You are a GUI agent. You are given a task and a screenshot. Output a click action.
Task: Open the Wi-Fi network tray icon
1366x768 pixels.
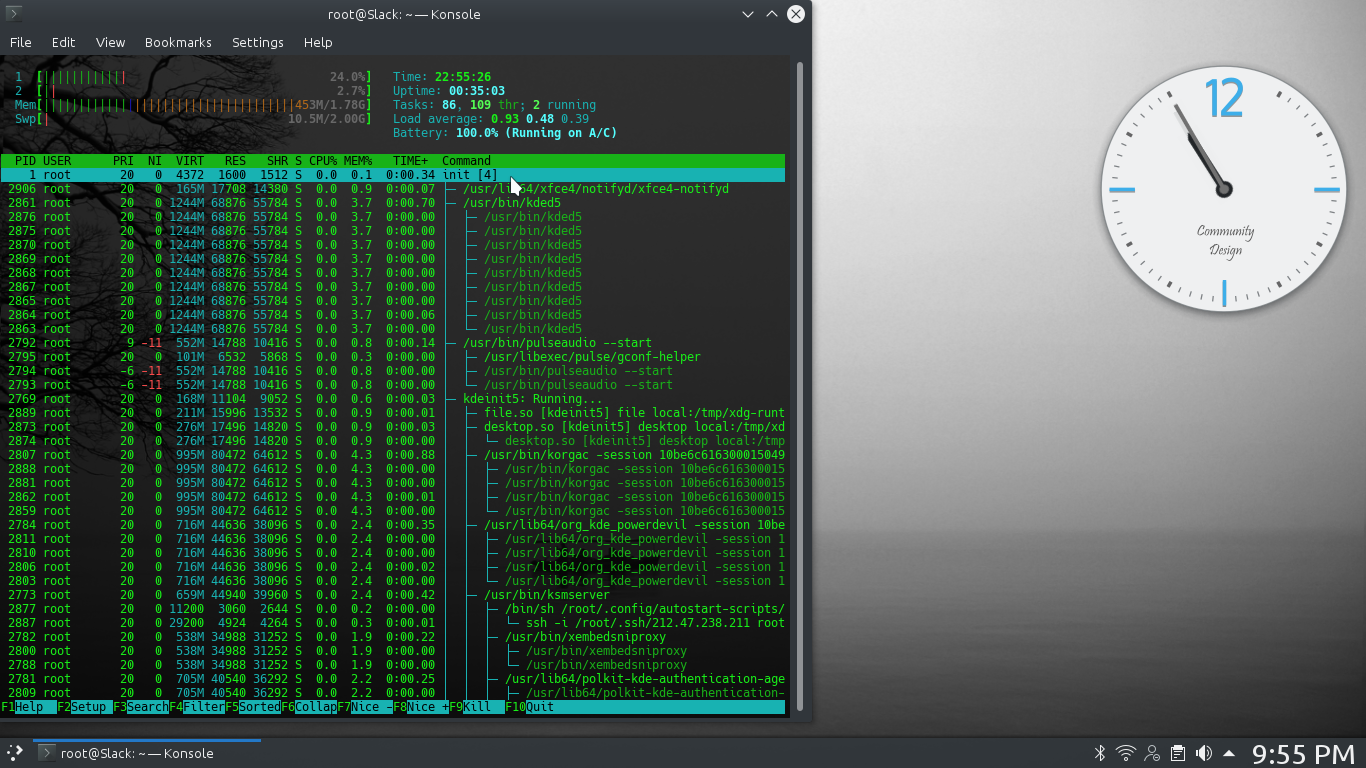click(x=1126, y=753)
